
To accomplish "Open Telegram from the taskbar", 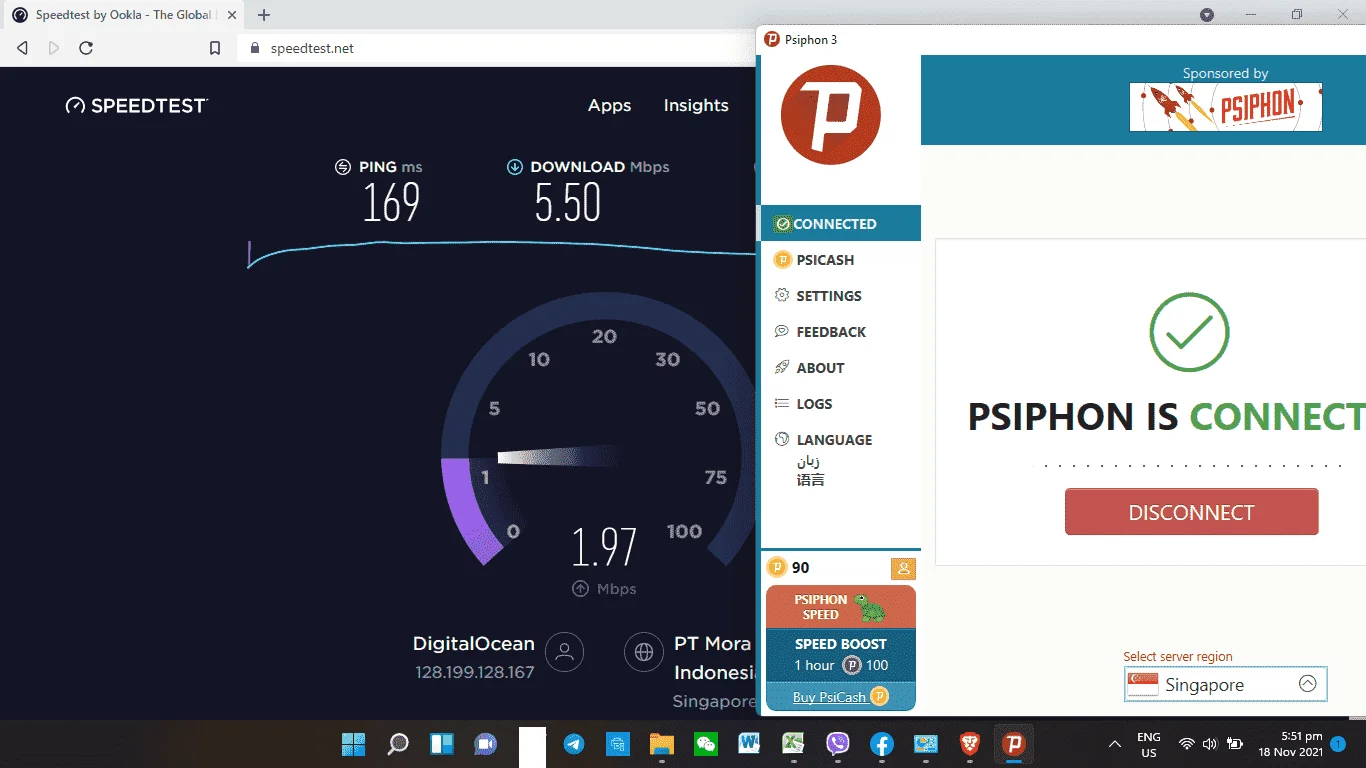I will point(574,744).
